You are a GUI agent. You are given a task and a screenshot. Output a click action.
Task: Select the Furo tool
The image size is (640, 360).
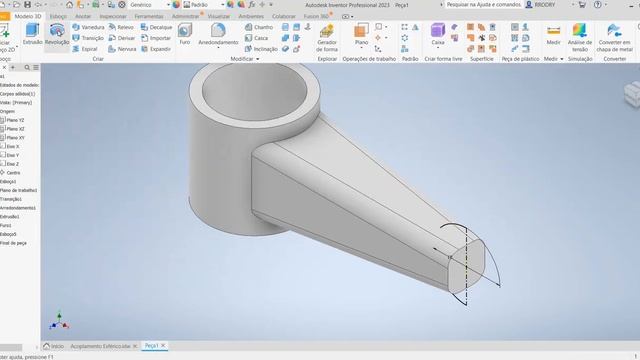[184, 34]
